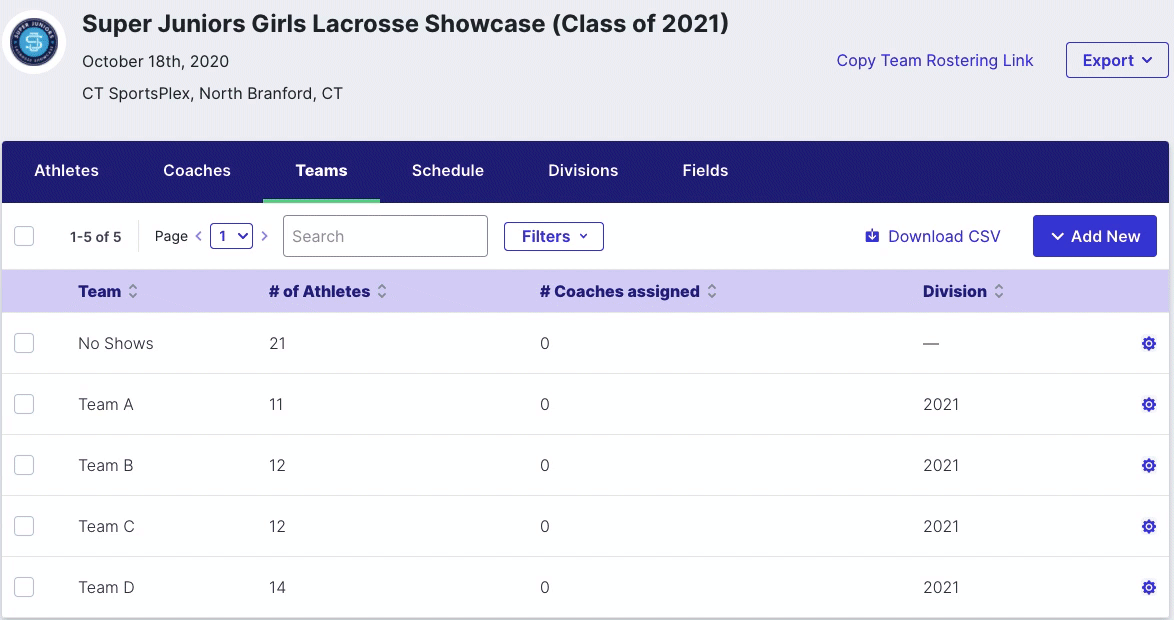
Task: Check the Team D row checkbox
Action: (x=24, y=587)
